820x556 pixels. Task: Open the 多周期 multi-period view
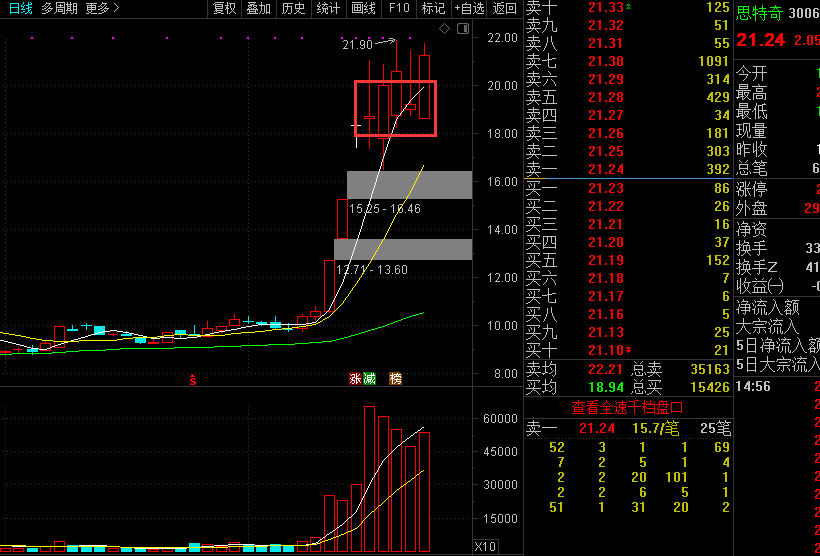pos(59,8)
